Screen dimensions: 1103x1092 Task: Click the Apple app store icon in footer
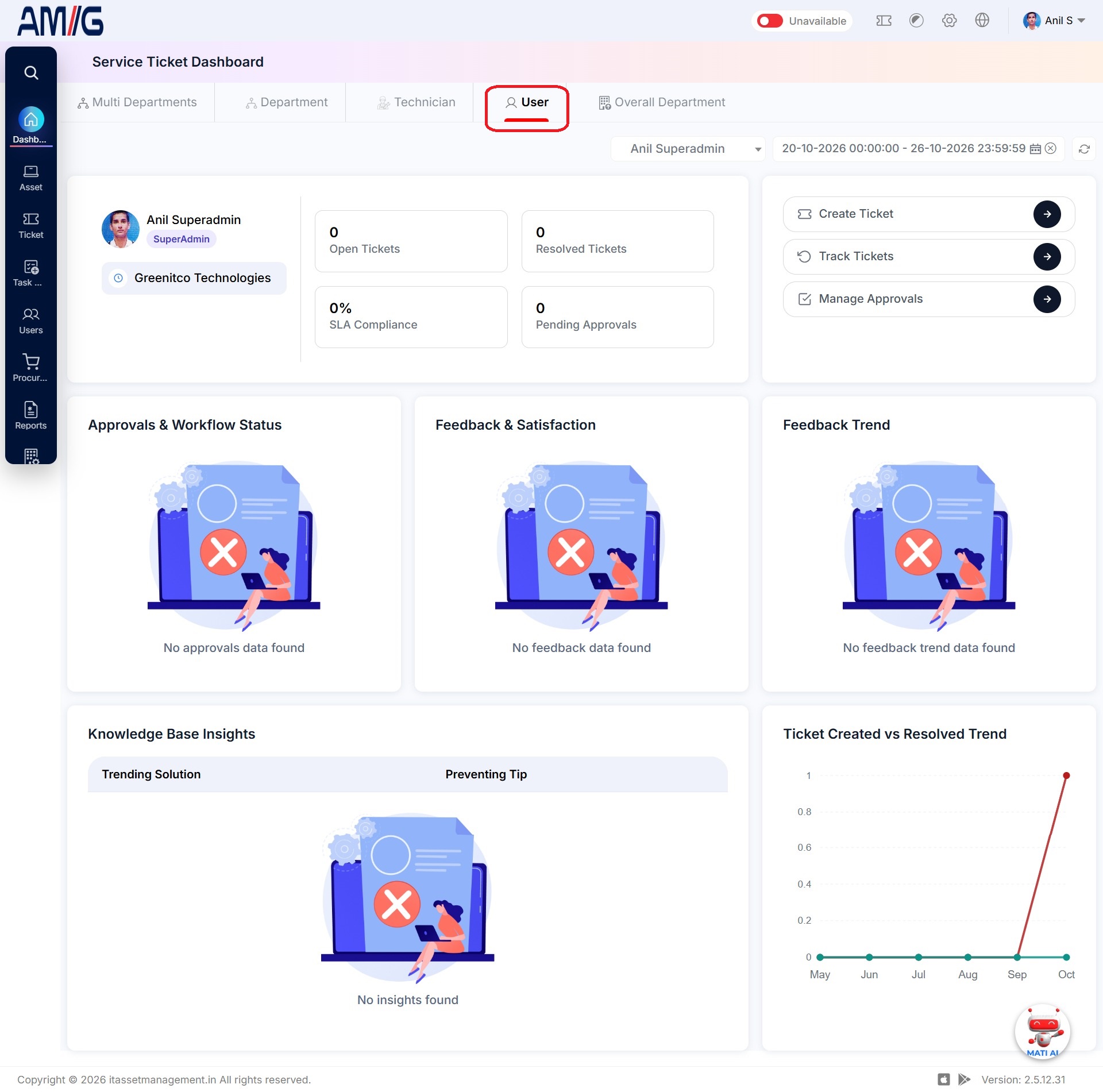pos(944,1080)
